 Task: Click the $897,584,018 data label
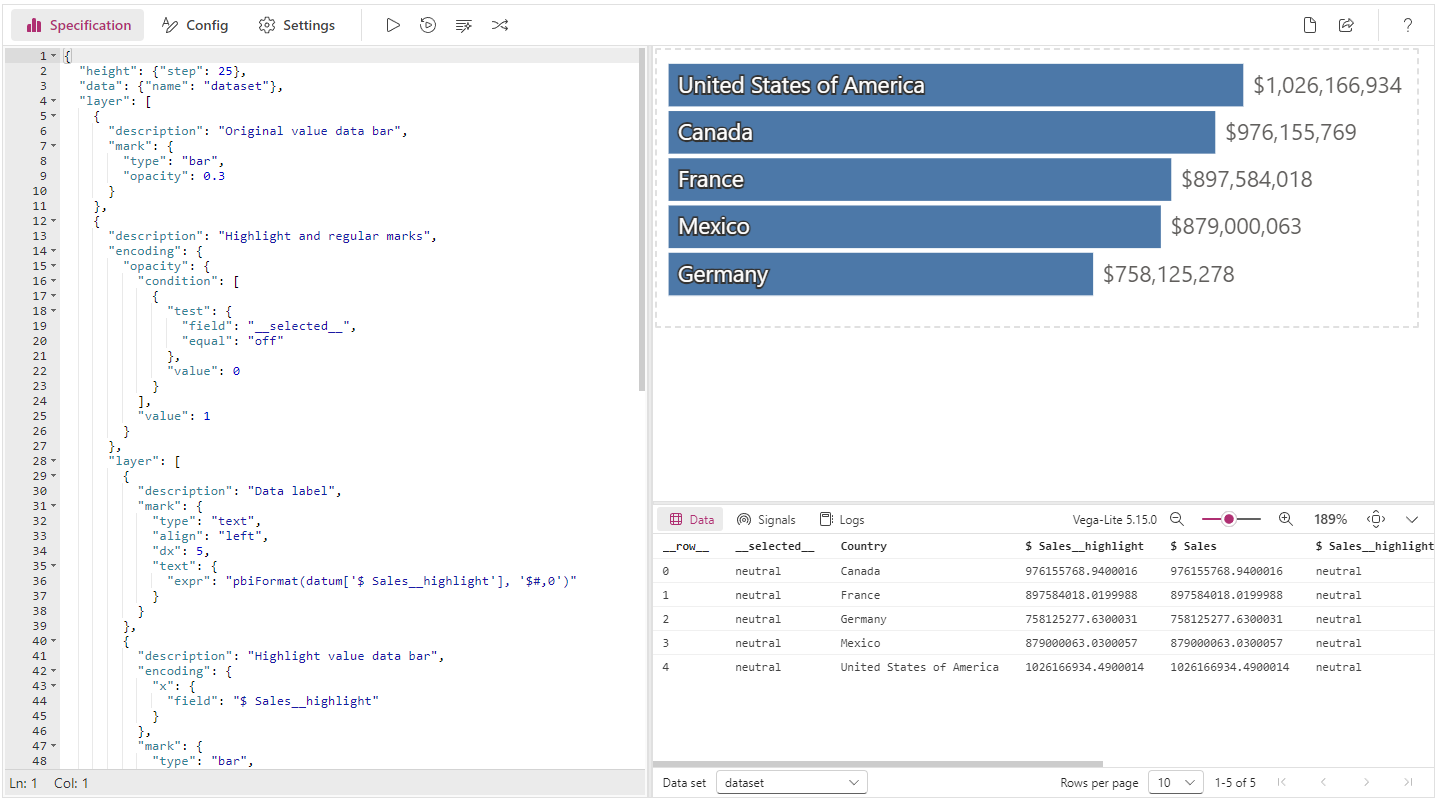1246,179
